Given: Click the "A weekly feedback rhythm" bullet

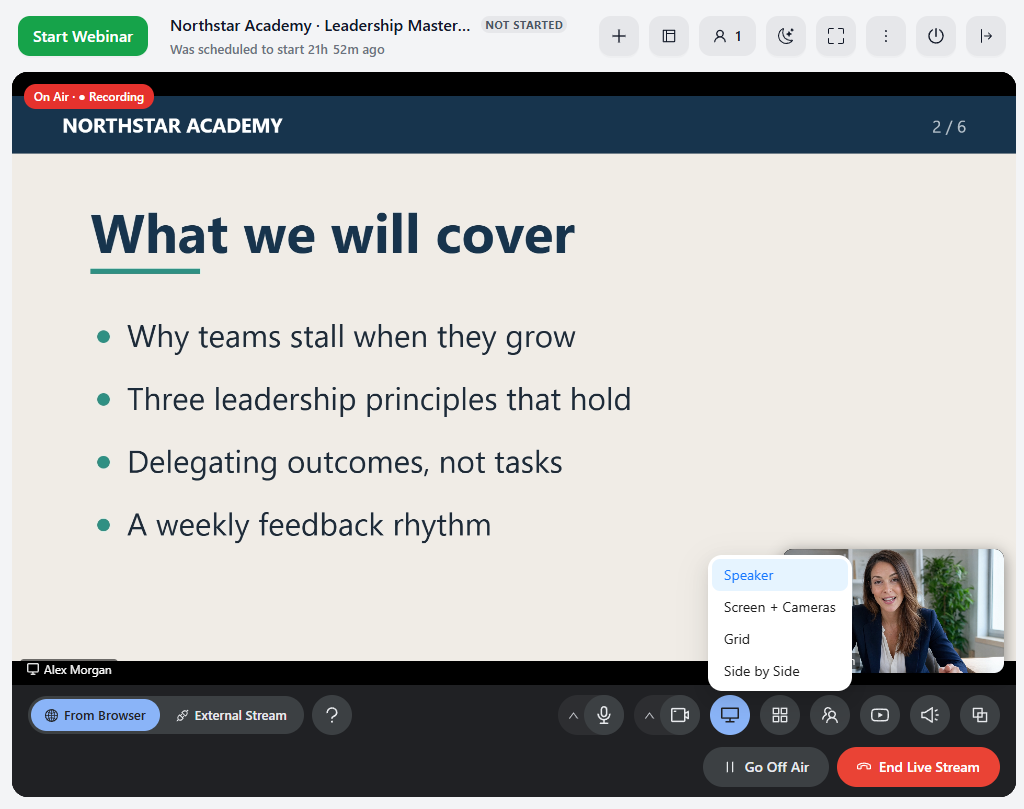Looking at the screenshot, I should [x=309, y=525].
